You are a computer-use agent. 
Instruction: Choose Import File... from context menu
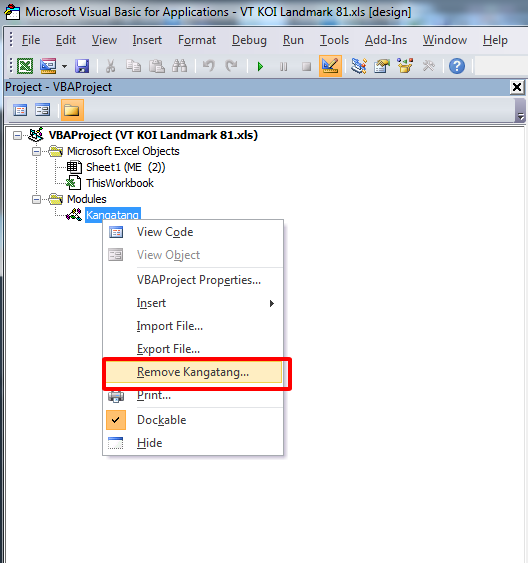(x=193, y=326)
